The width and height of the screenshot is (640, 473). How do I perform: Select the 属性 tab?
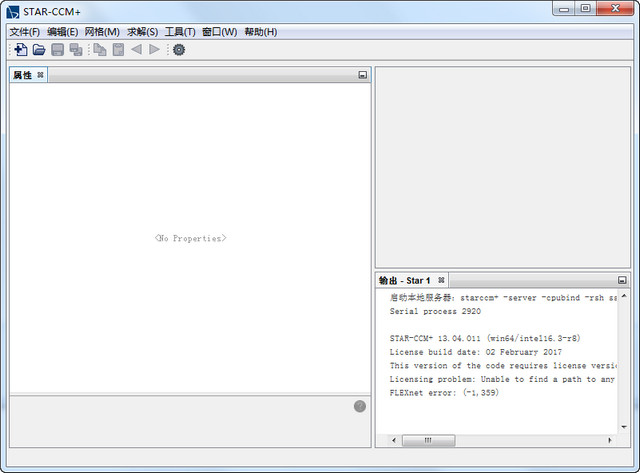tap(28, 75)
